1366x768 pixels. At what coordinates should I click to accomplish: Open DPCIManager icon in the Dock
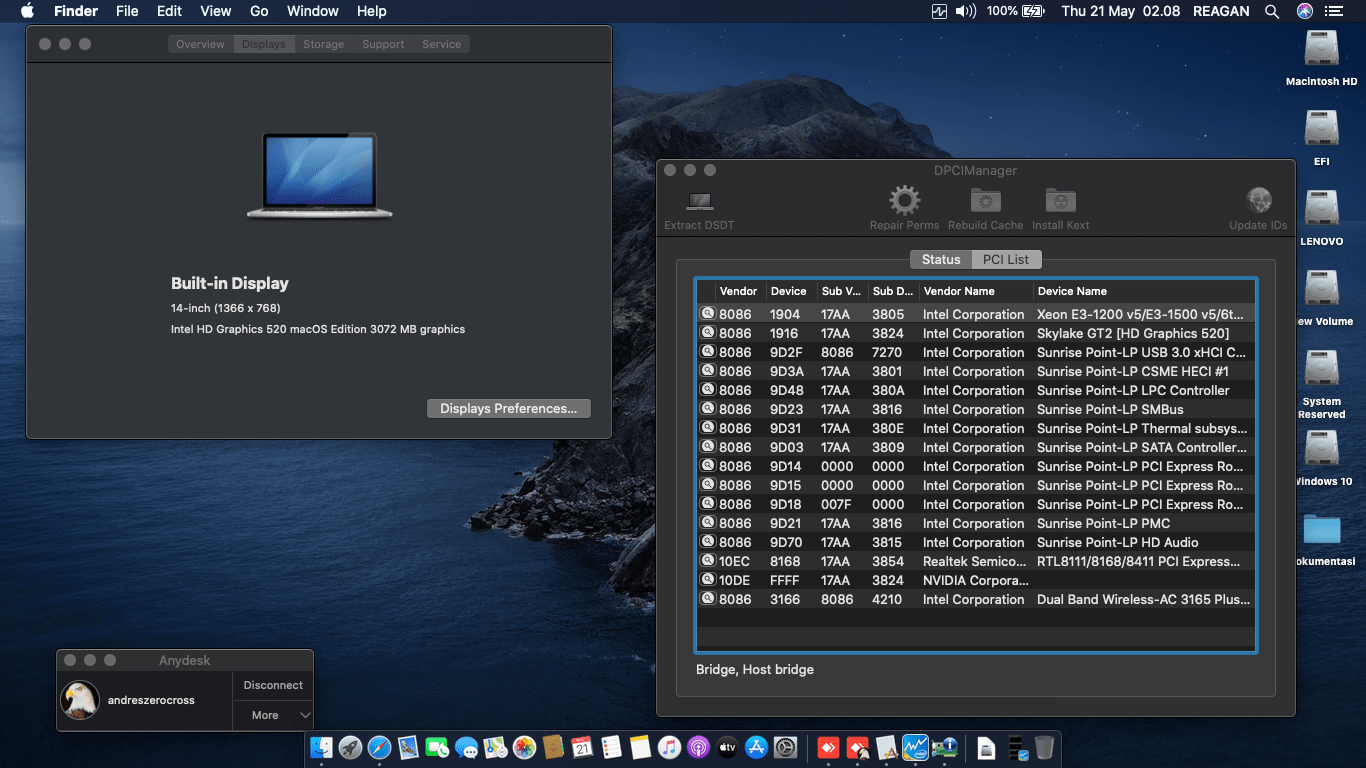tap(945, 747)
